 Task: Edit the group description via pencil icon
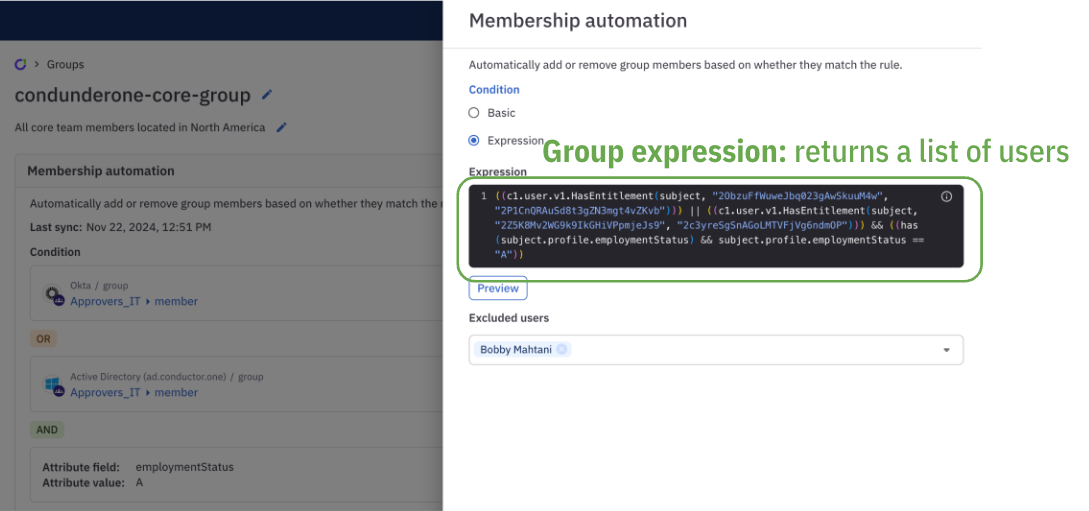282,127
